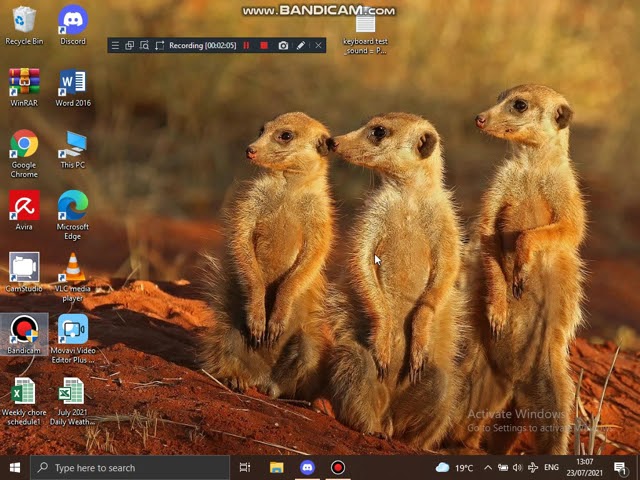
Task: Open the Recycle Bin desktop icon
Action: tap(24, 25)
